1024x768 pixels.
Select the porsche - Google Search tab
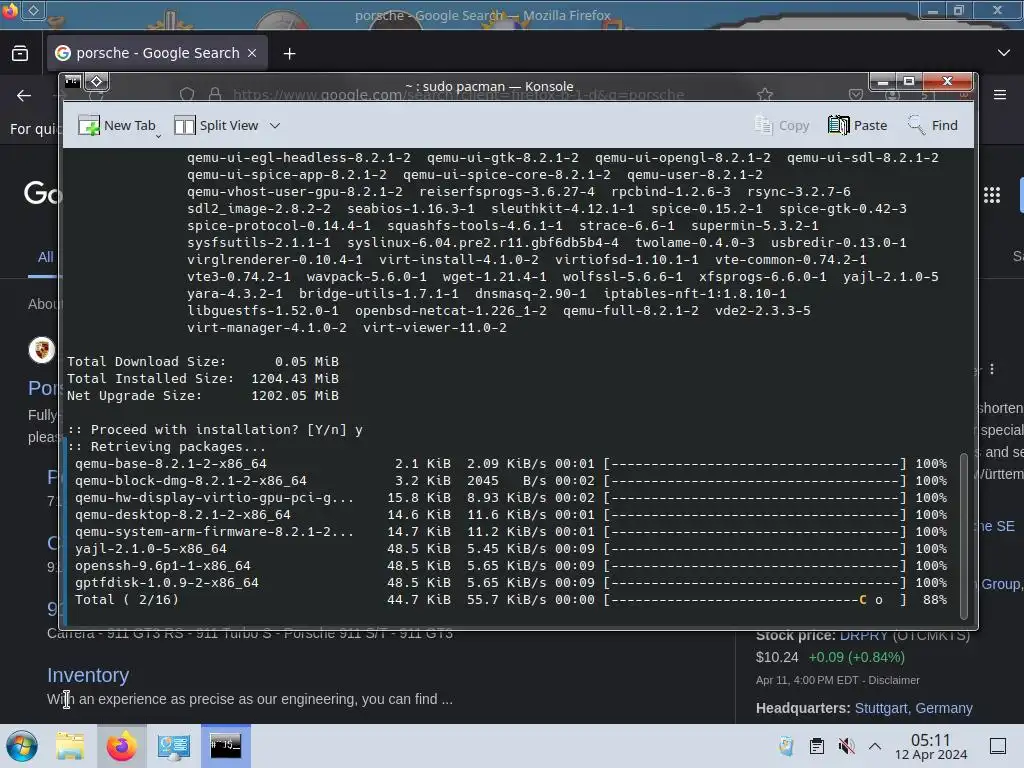[x=157, y=53]
